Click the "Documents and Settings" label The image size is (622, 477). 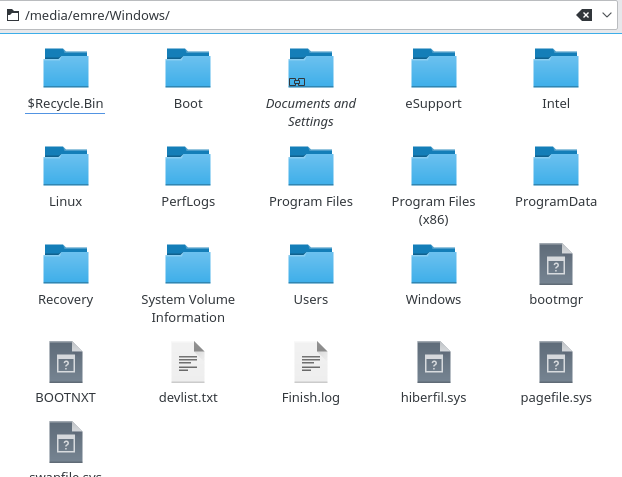[x=311, y=112]
